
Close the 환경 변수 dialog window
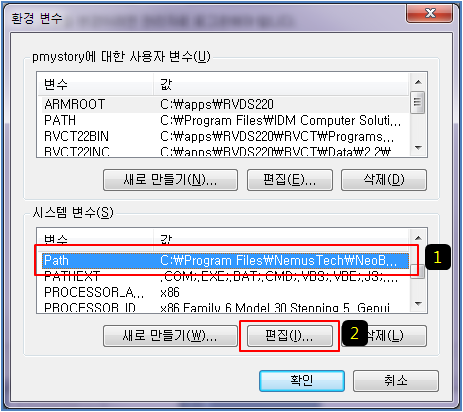coord(430,13)
